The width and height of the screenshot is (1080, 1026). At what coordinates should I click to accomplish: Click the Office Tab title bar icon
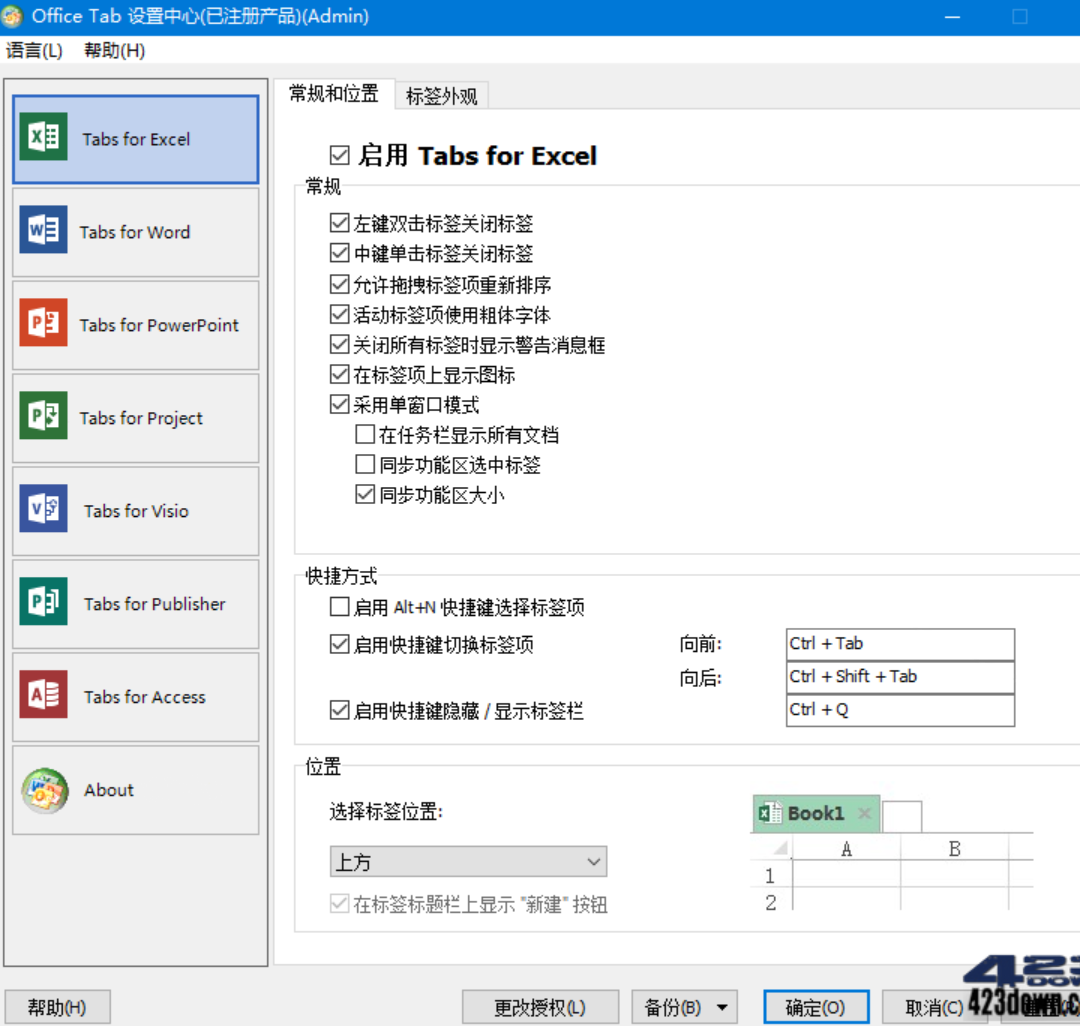click(12, 17)
